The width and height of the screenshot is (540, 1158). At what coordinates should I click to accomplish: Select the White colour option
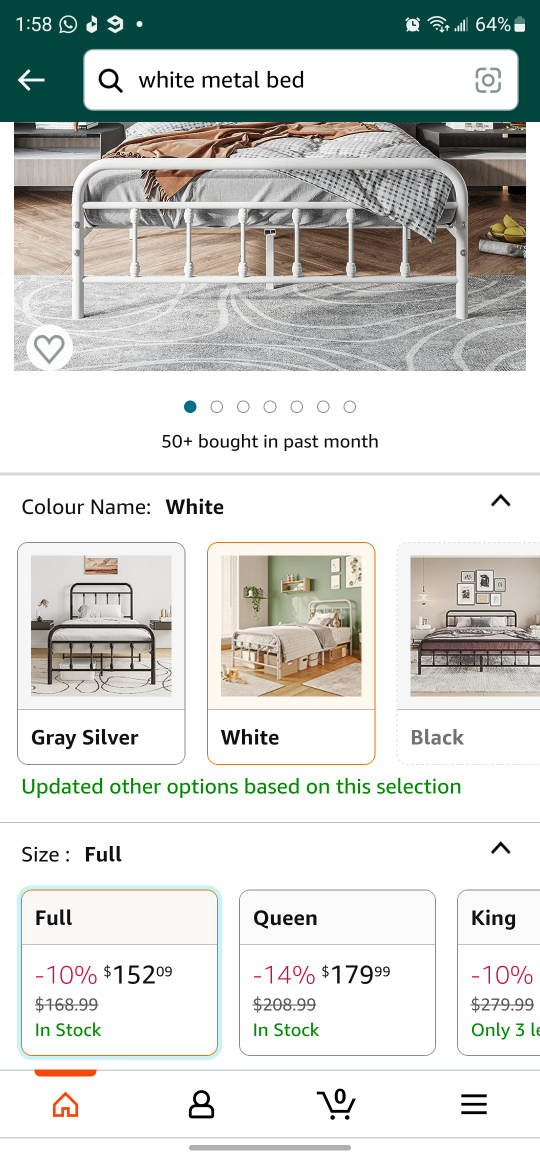291,654
